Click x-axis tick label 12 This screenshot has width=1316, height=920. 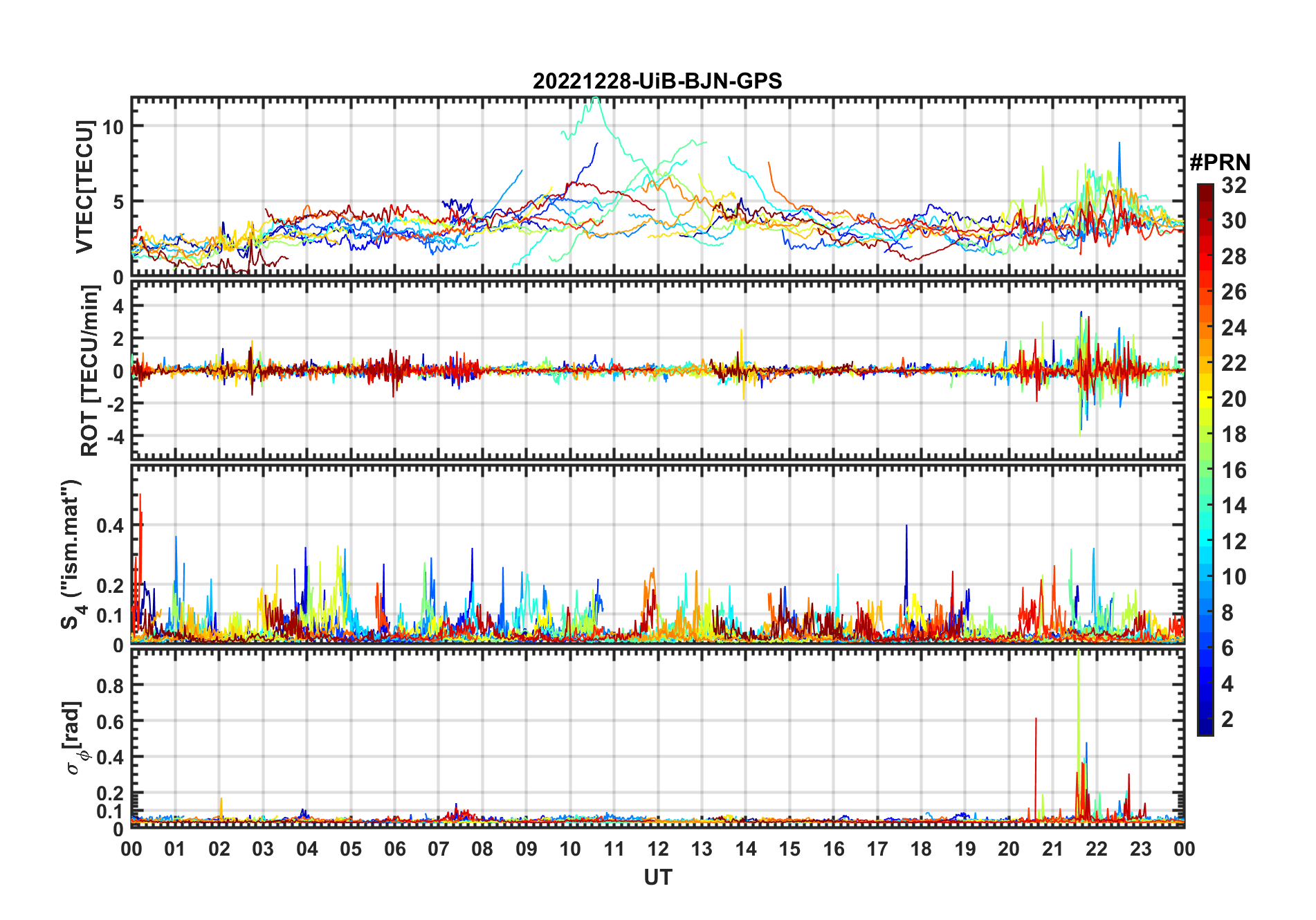click(x=657, y=849)
